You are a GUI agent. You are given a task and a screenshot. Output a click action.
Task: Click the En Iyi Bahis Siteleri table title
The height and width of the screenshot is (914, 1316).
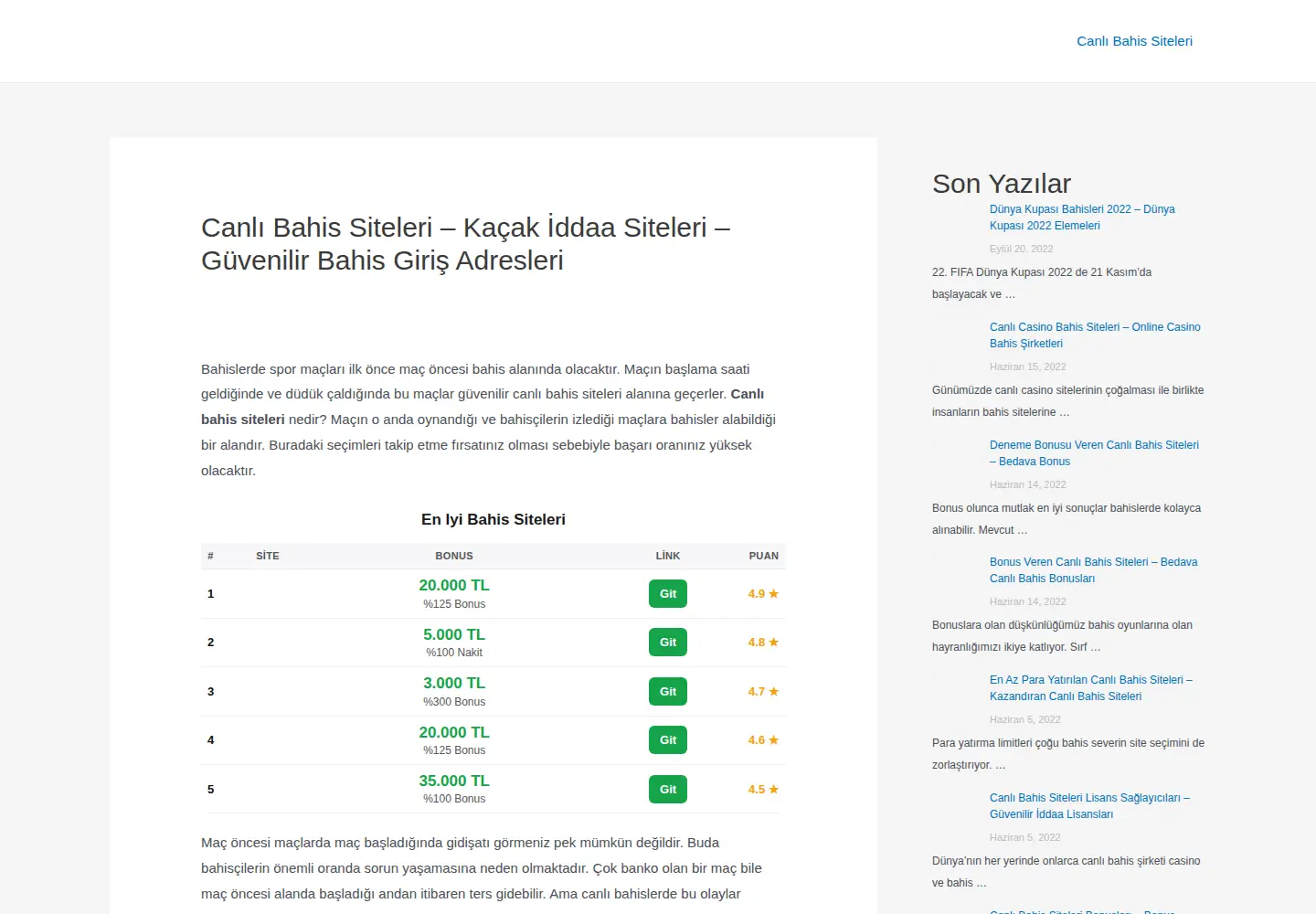(x=493, y=519)
